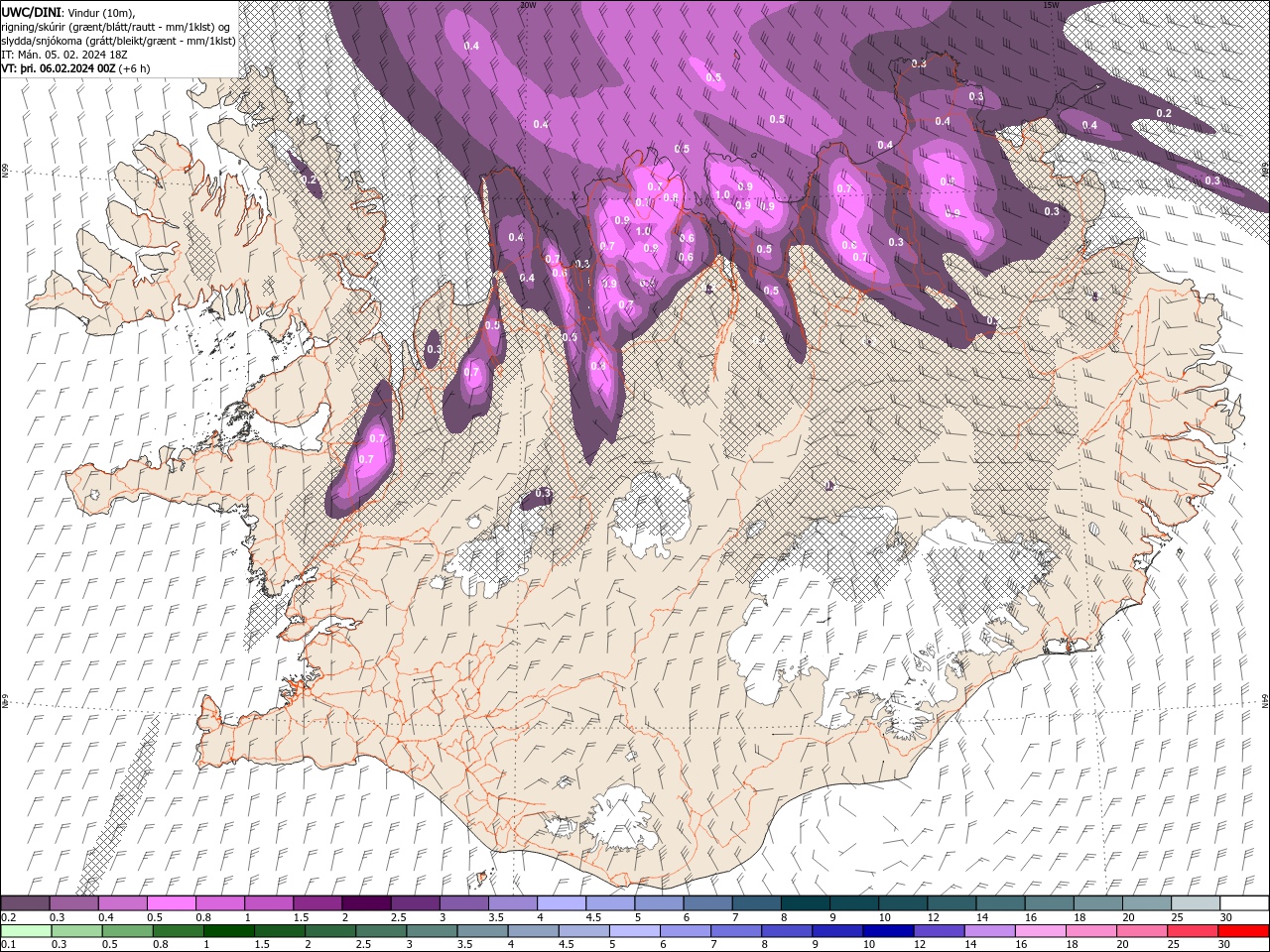This screenshot has width=1270, height=952.
Task: Select the upper-row swatch between 14 and 16
Action: [x=1001, y=903]
